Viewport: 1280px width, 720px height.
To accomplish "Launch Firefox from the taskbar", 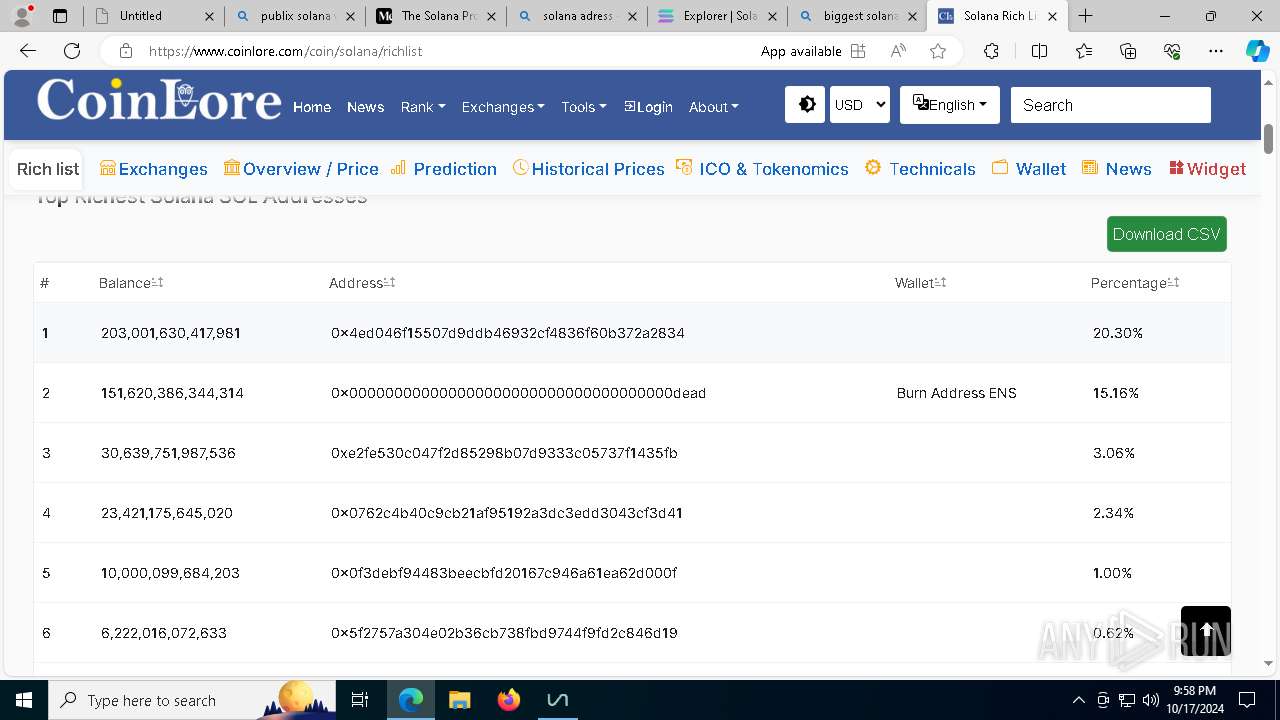I will coord(508,700).
